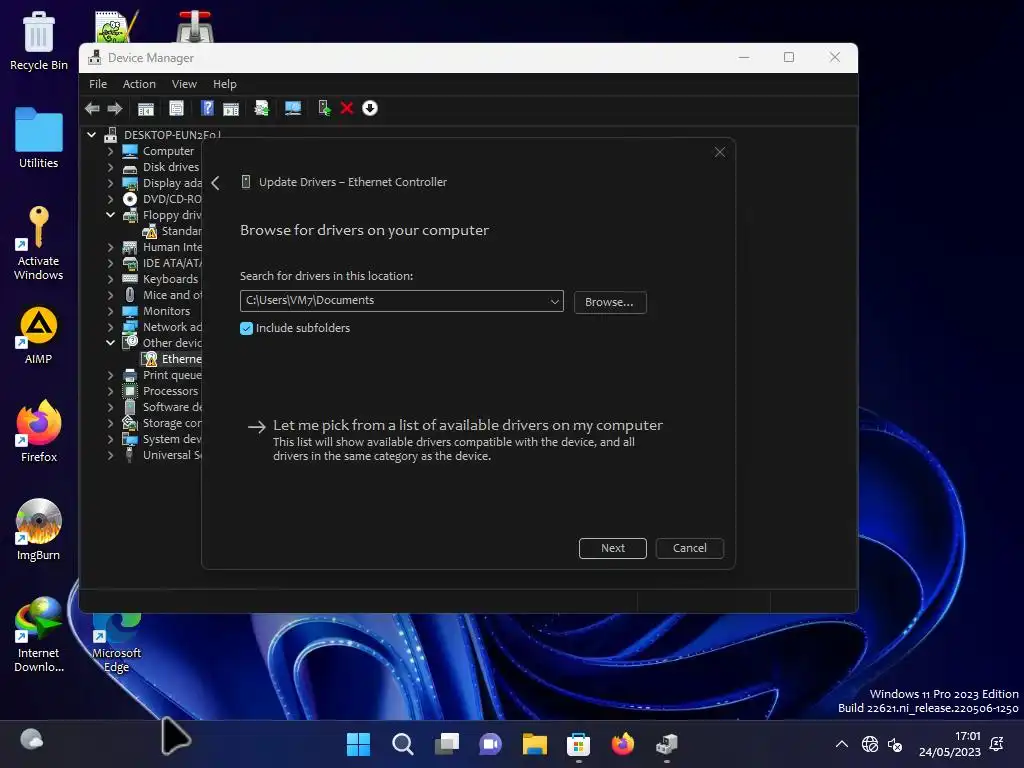Open Microsoft Edge desktop shortcut
Screen dimensions: 1024x768
116,643
